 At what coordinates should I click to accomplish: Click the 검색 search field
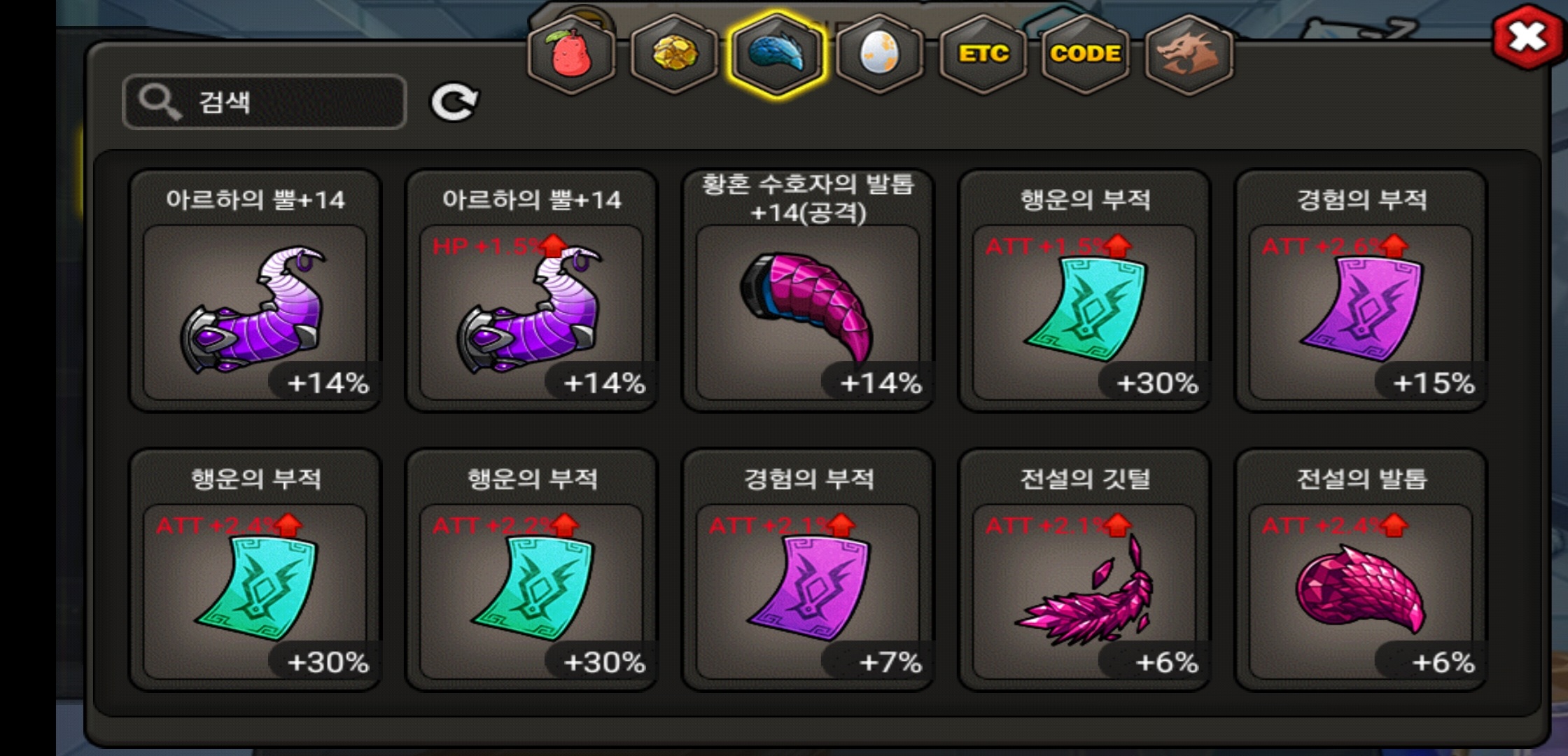265,102
